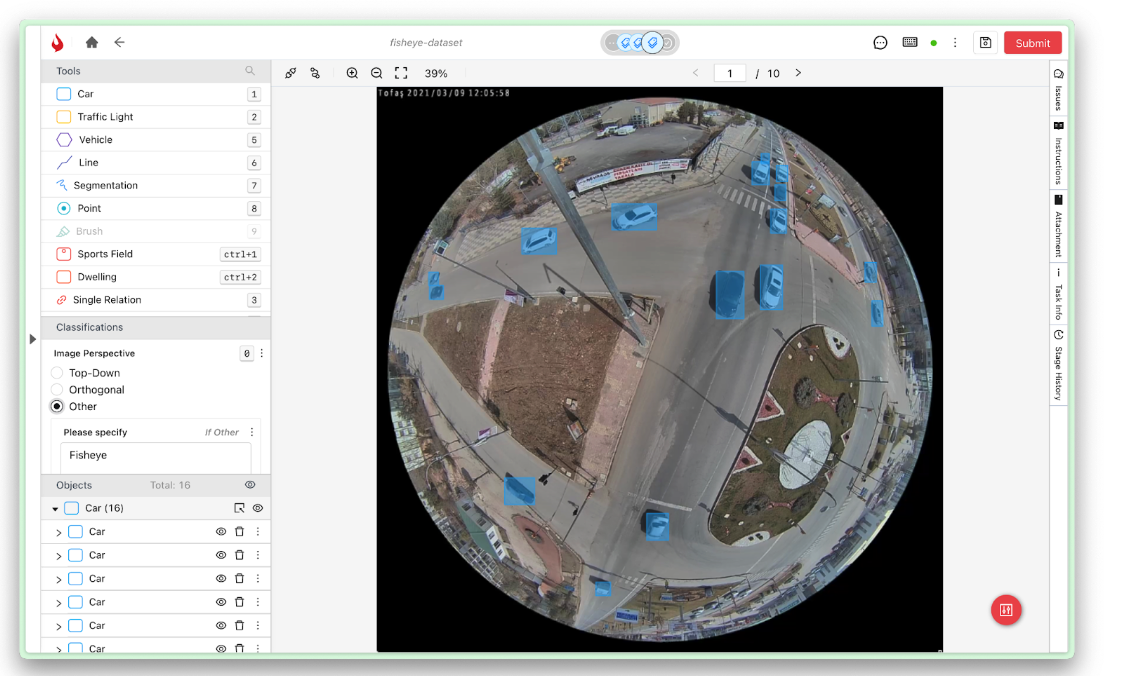Viewport: 1126px width, 676px height.
Task: Hide all objects using the eye icon
Action: [x=249, y=485]
